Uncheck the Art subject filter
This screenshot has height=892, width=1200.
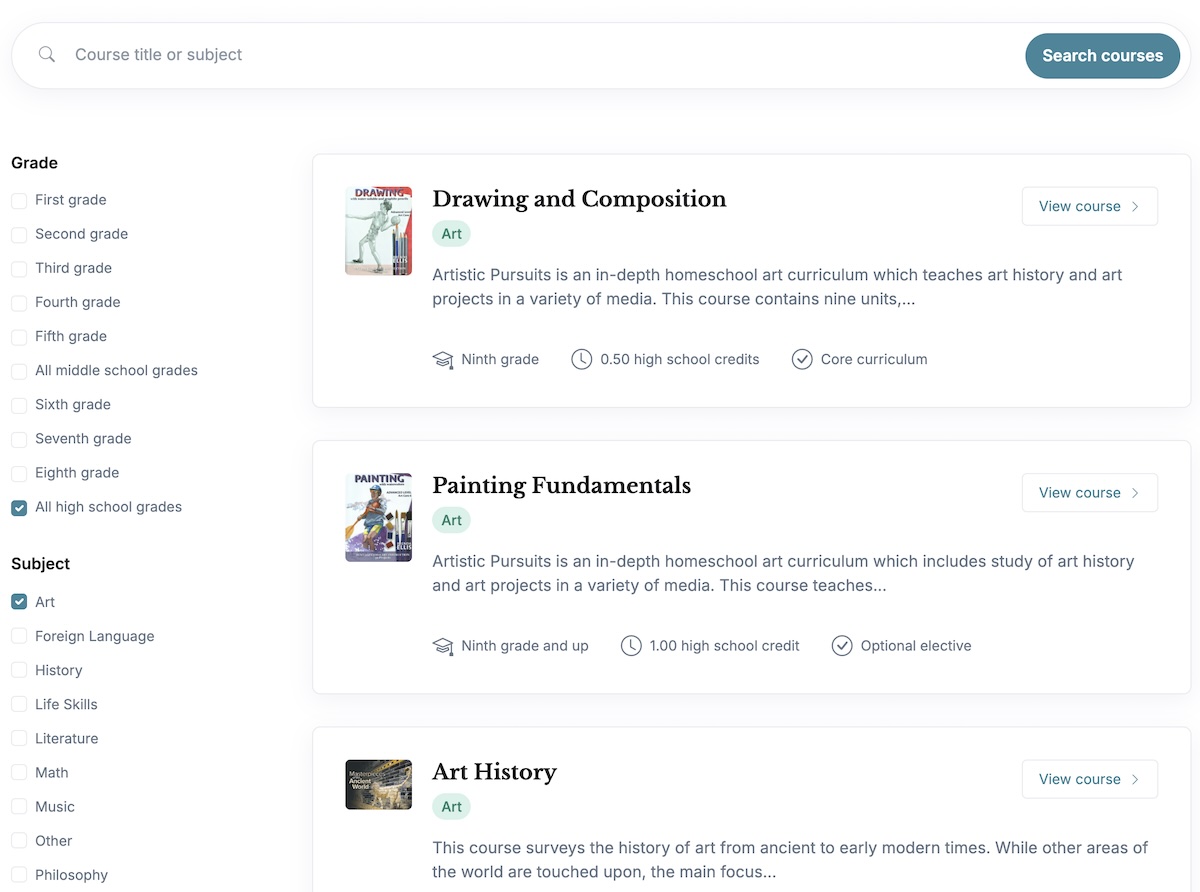pyautogui.click(x=19, y=602)
